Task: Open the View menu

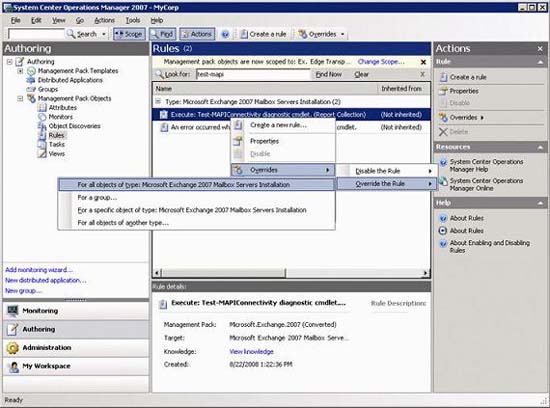Action: (59, 20)
